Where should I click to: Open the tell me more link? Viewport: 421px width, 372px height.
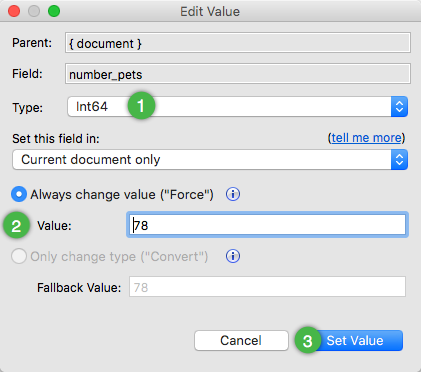(x=367, y=138)
